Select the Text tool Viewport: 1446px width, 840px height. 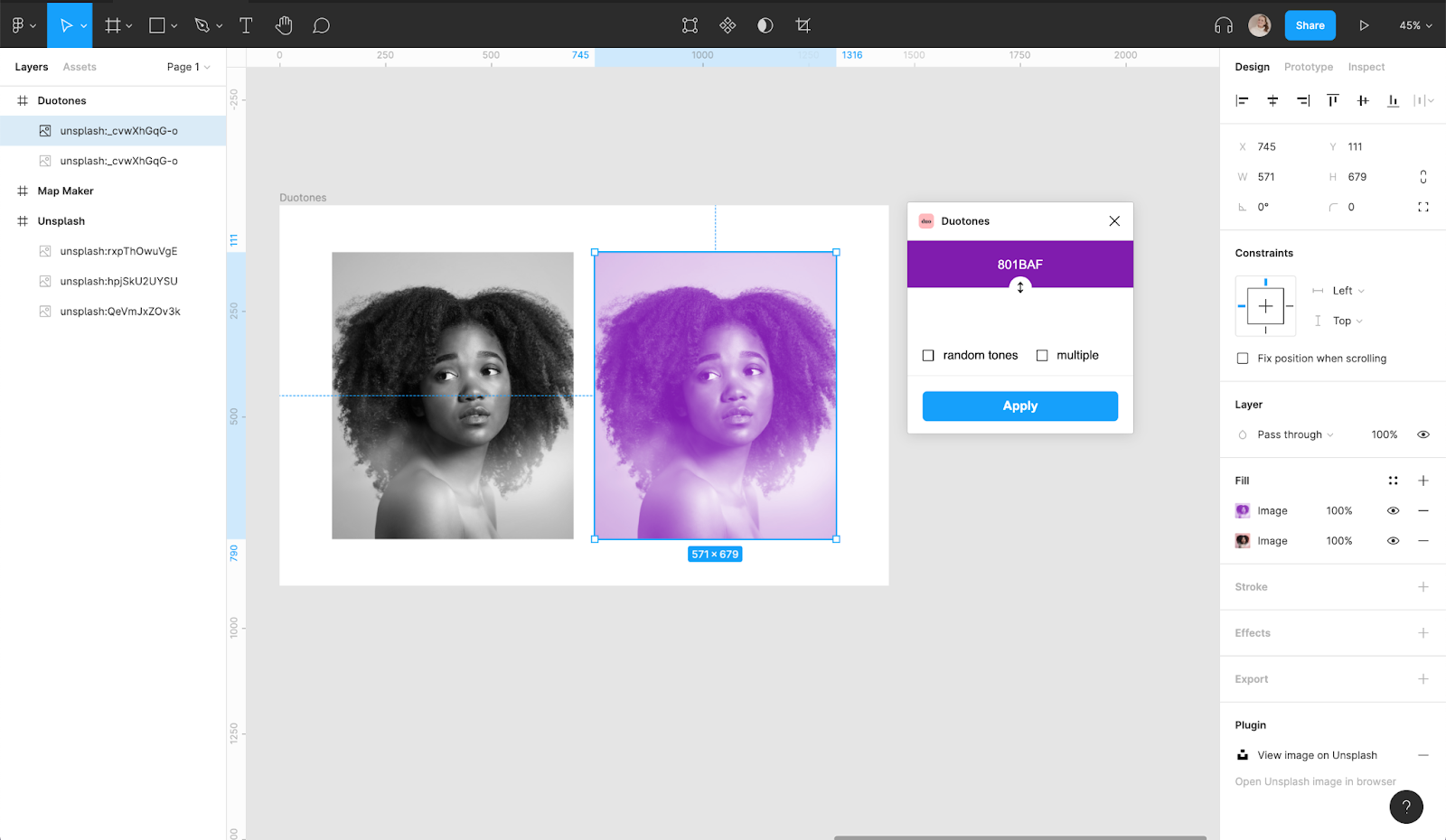tap(246, 25)
